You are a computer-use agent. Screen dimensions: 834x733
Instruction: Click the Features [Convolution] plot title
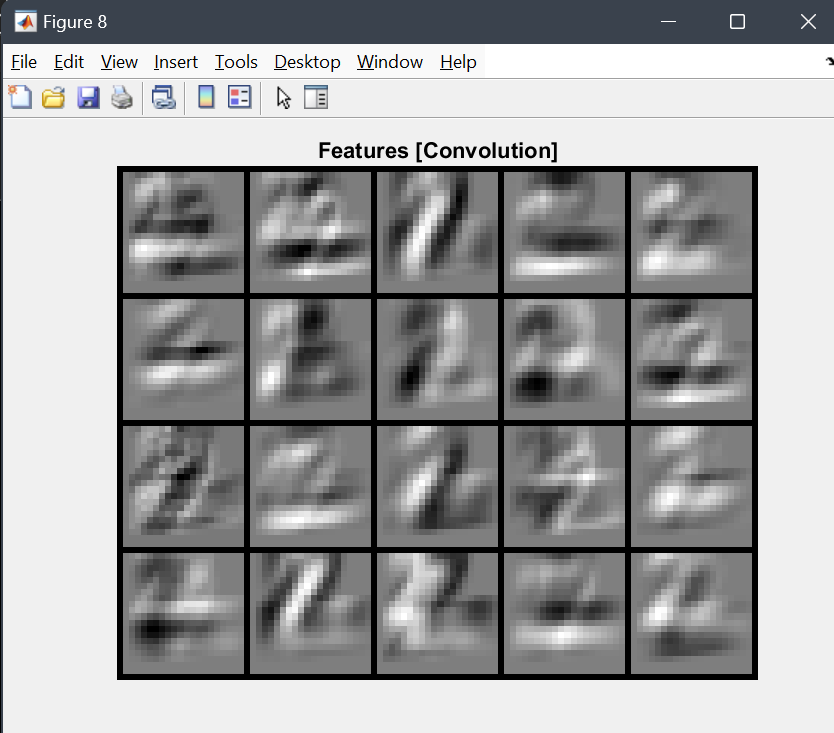point(438,151)
